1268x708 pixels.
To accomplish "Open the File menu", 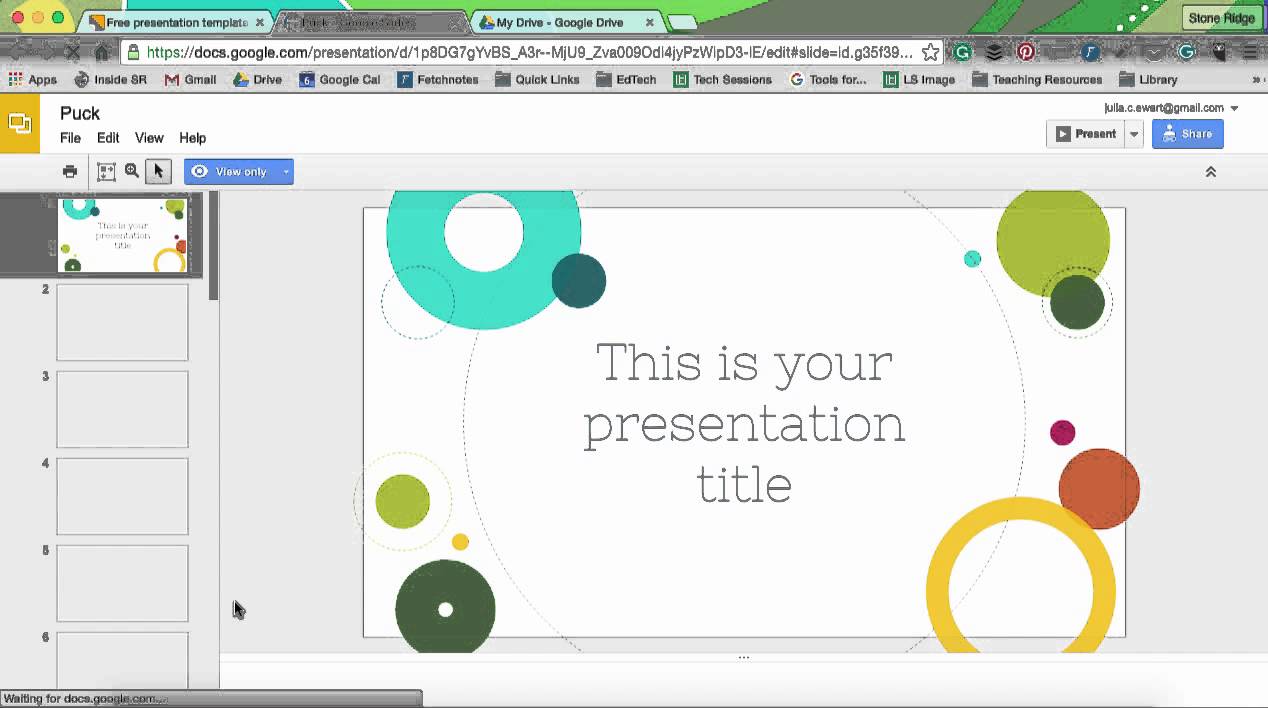I will (x=70, y=138).
